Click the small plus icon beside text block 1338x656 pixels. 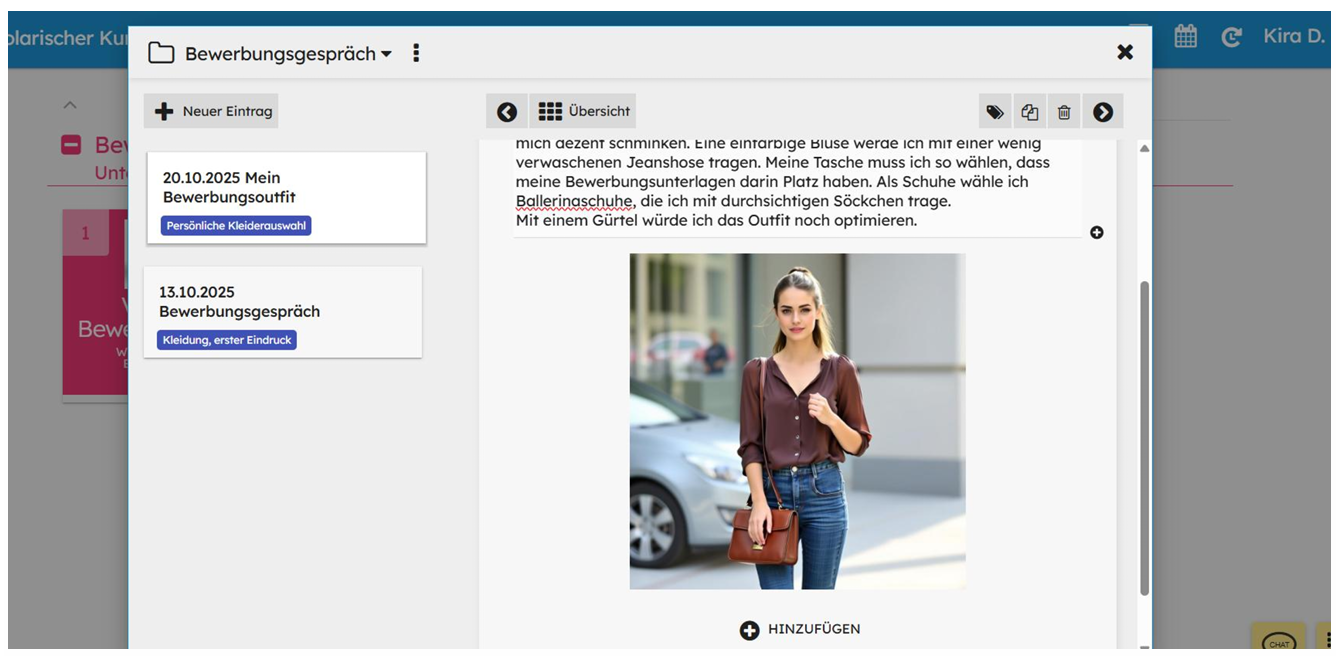1097,233
